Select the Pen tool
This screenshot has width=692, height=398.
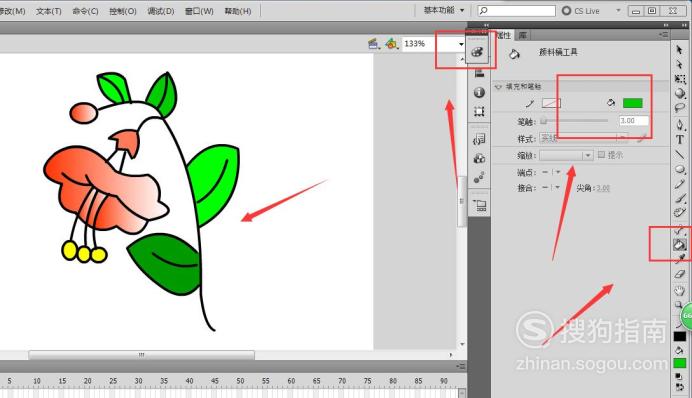click(680, 125)
